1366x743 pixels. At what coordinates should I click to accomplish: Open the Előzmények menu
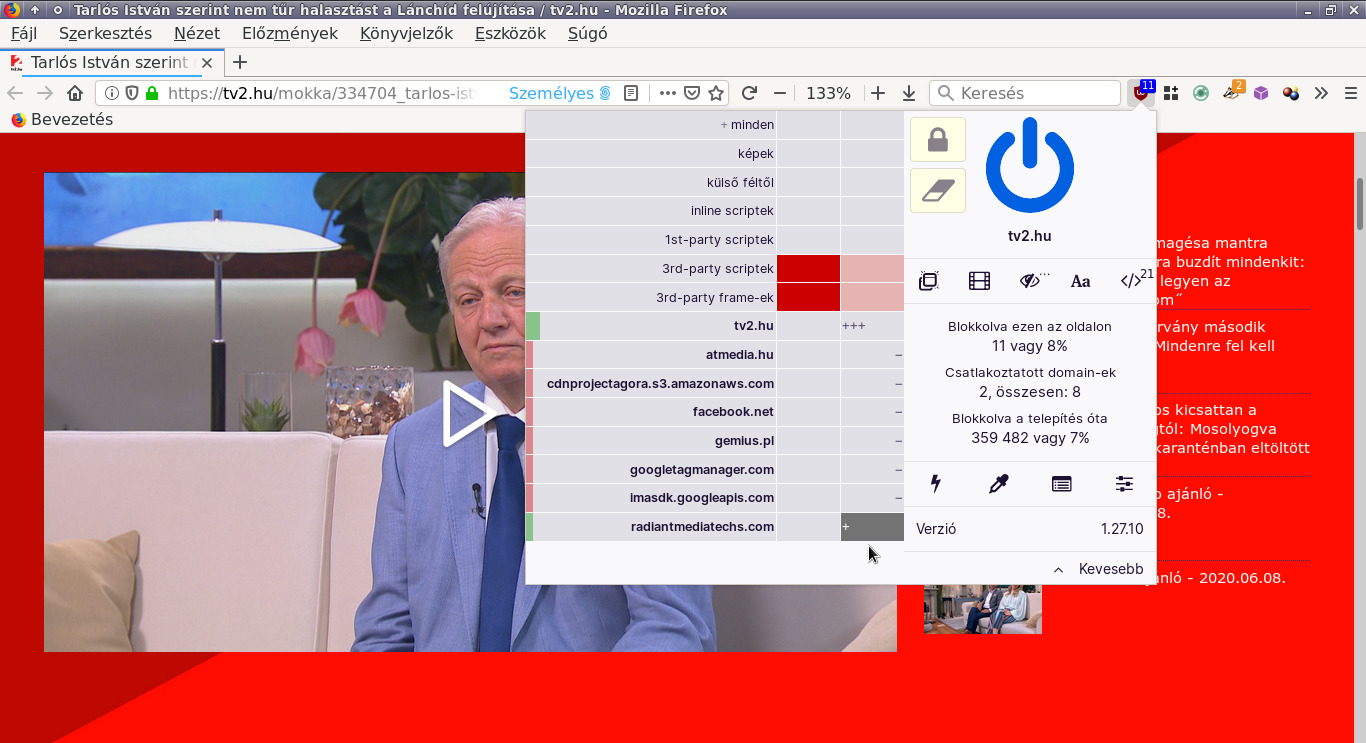[292, 33]
